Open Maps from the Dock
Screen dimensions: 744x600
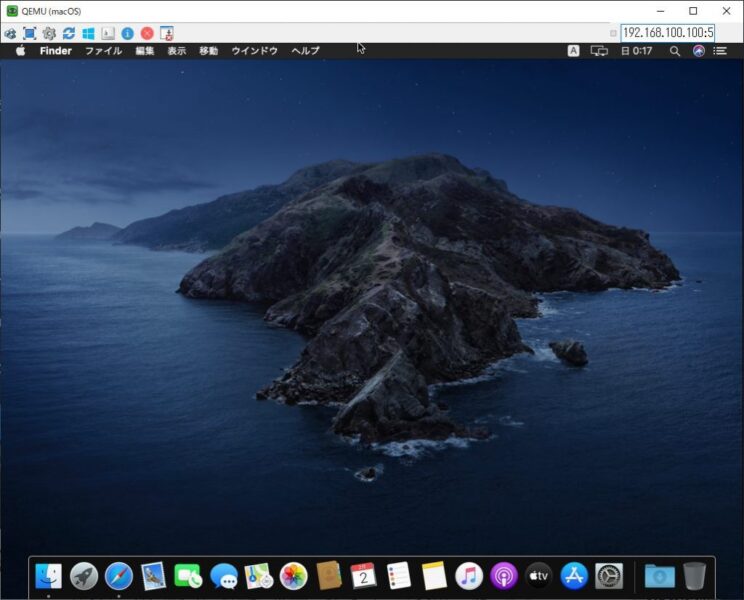click(259, 576)
